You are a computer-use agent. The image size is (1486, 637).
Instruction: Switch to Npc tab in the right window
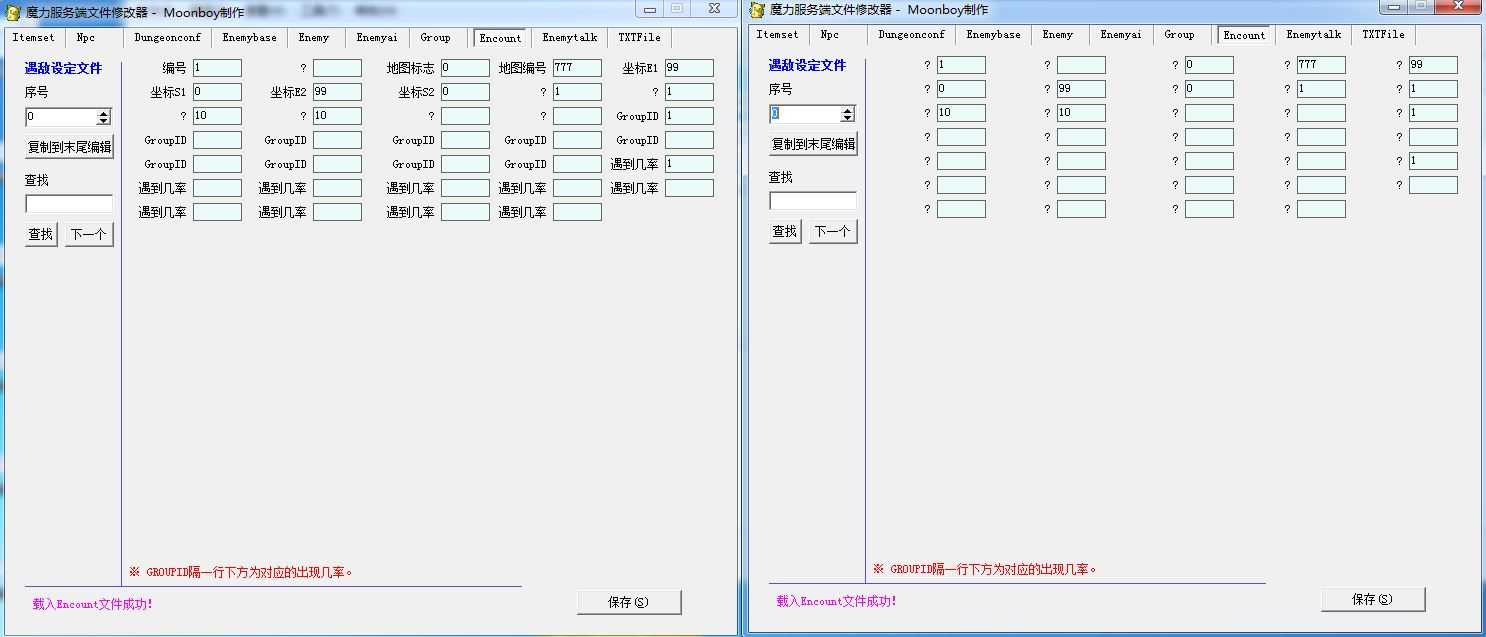pyautogui.click(x=830, y=35)
